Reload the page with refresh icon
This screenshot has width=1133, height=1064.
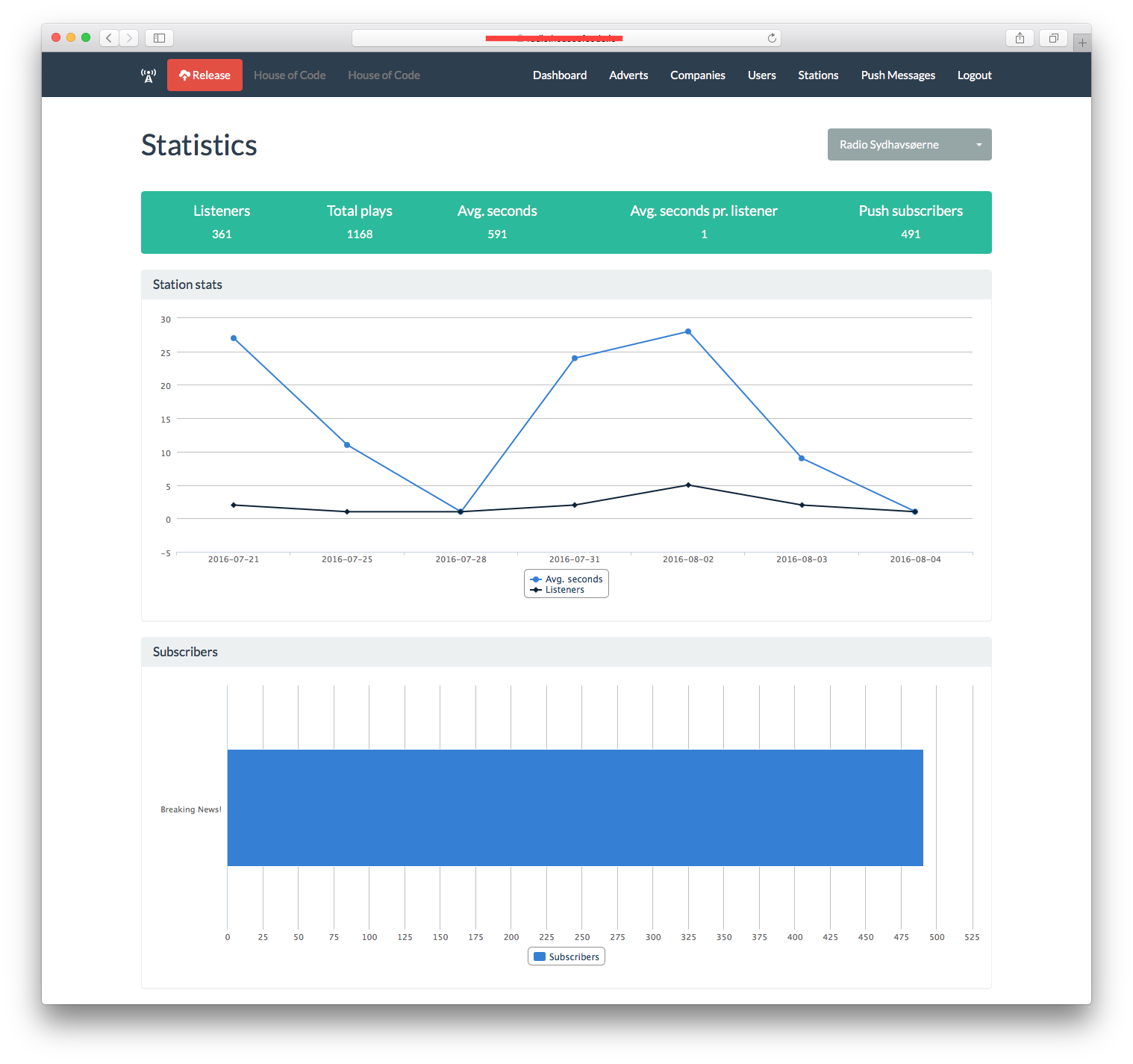772,38
